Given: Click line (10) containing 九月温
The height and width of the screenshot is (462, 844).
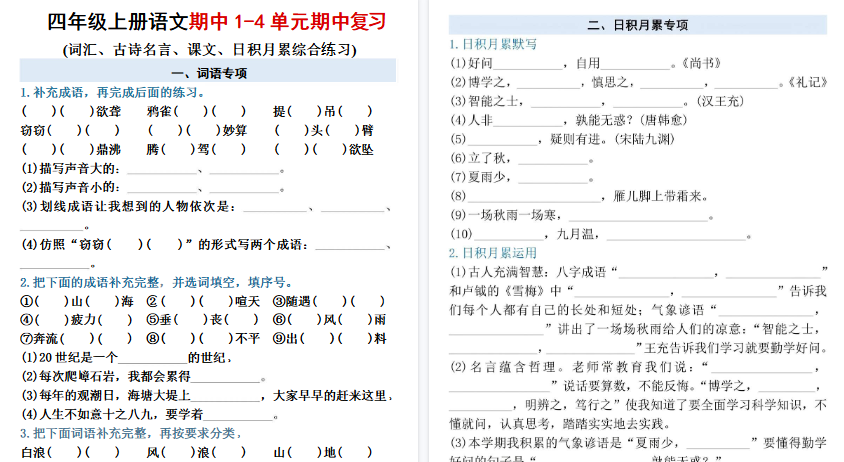Looking at the screenshot, I should (x=601, y=234).
